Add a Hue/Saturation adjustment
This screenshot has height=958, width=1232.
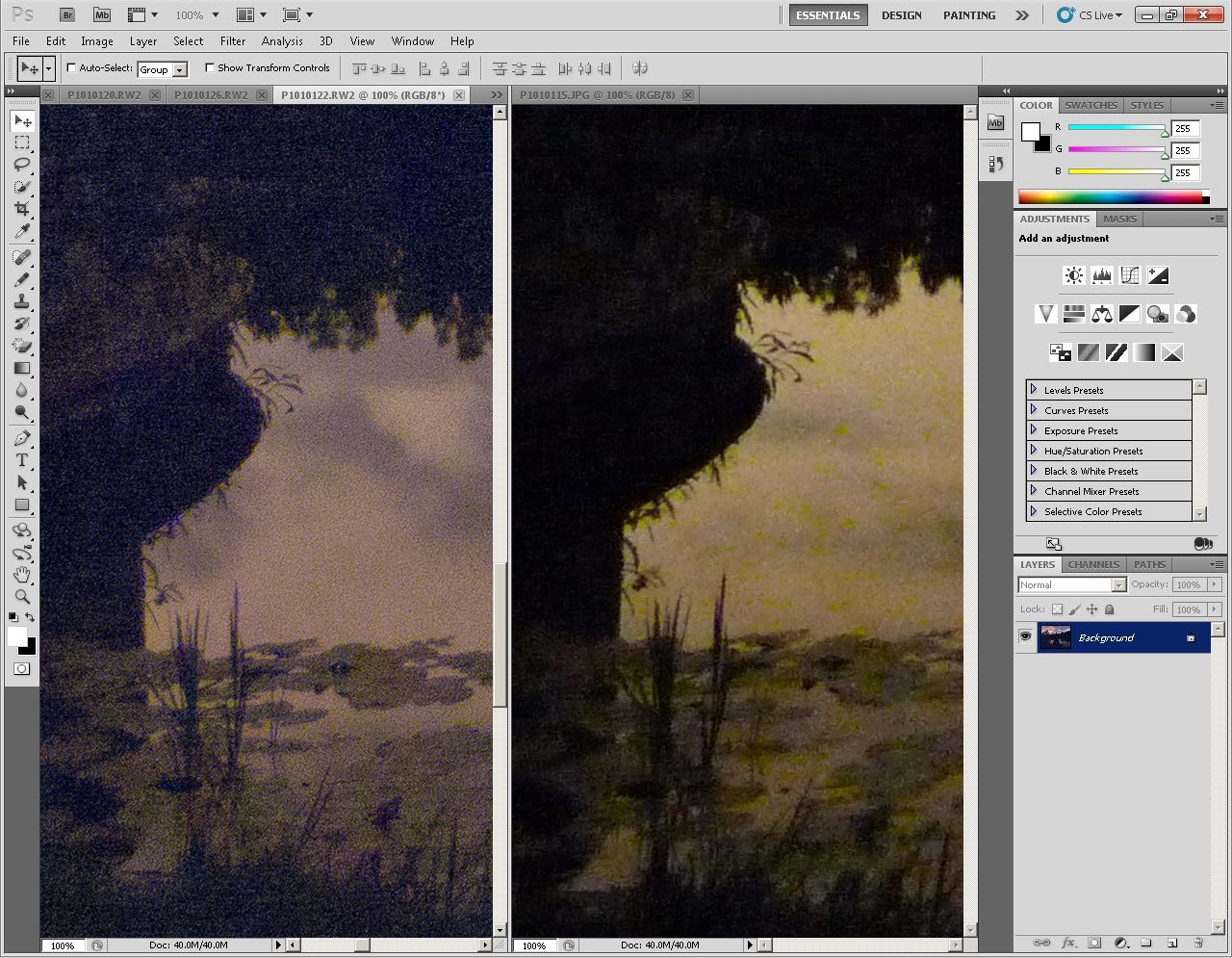coord(1074,314)
